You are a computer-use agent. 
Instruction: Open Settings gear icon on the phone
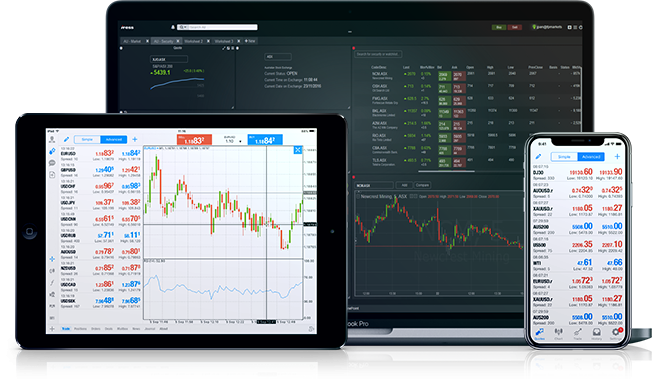point(616,333)
